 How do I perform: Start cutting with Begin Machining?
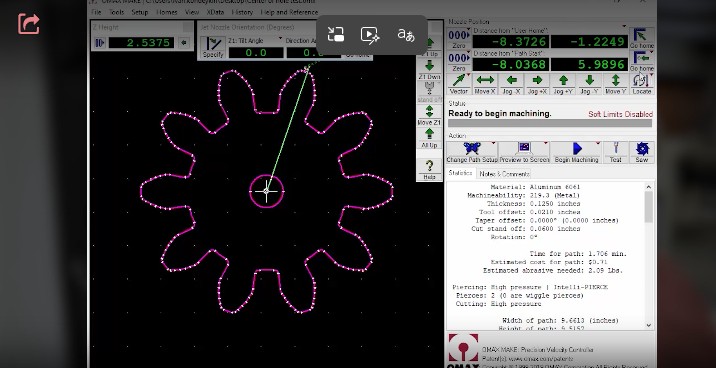point(576,152)
